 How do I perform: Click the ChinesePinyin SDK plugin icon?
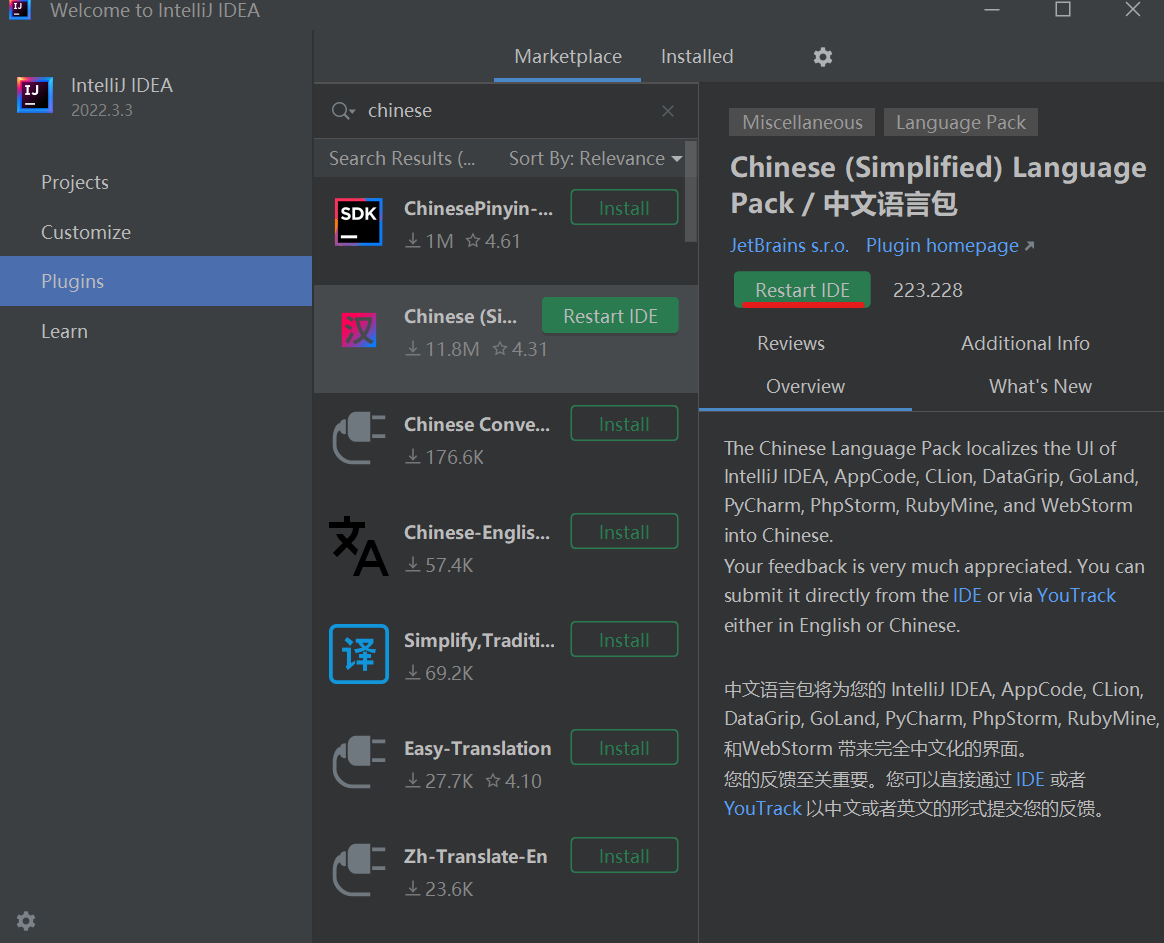pyautogui.click(x=359, y=222)
